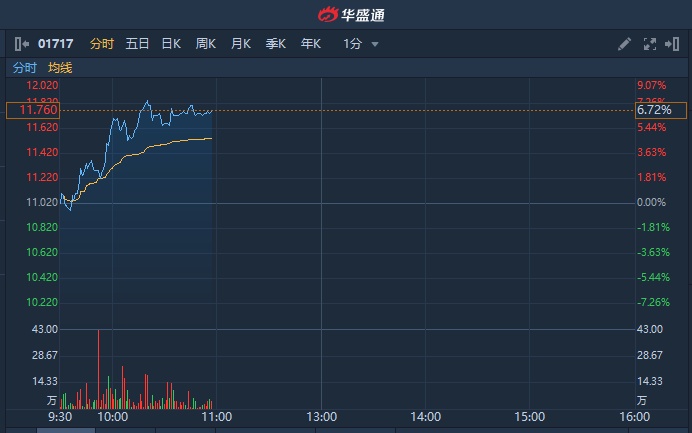Click the 13:00 time axis marker
This screenshot has height=433, width=692.
pos(321,416)
